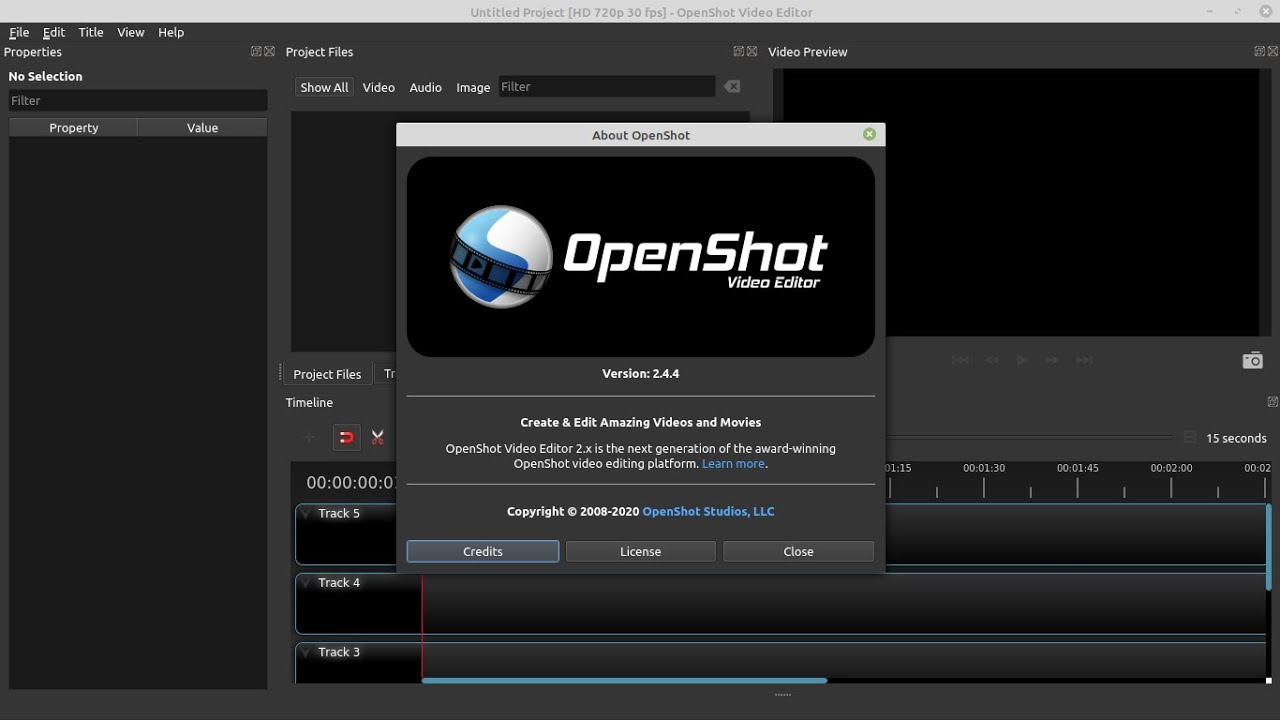
Task: Click the 15 seconds zoom label
Action: pos(1236,438)
